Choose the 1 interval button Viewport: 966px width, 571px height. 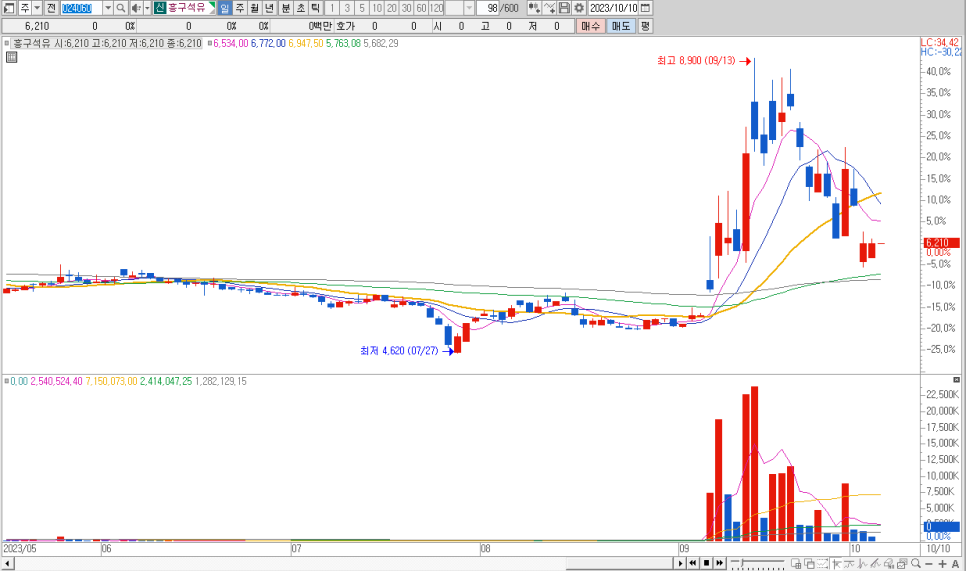[x=332, y=8]
